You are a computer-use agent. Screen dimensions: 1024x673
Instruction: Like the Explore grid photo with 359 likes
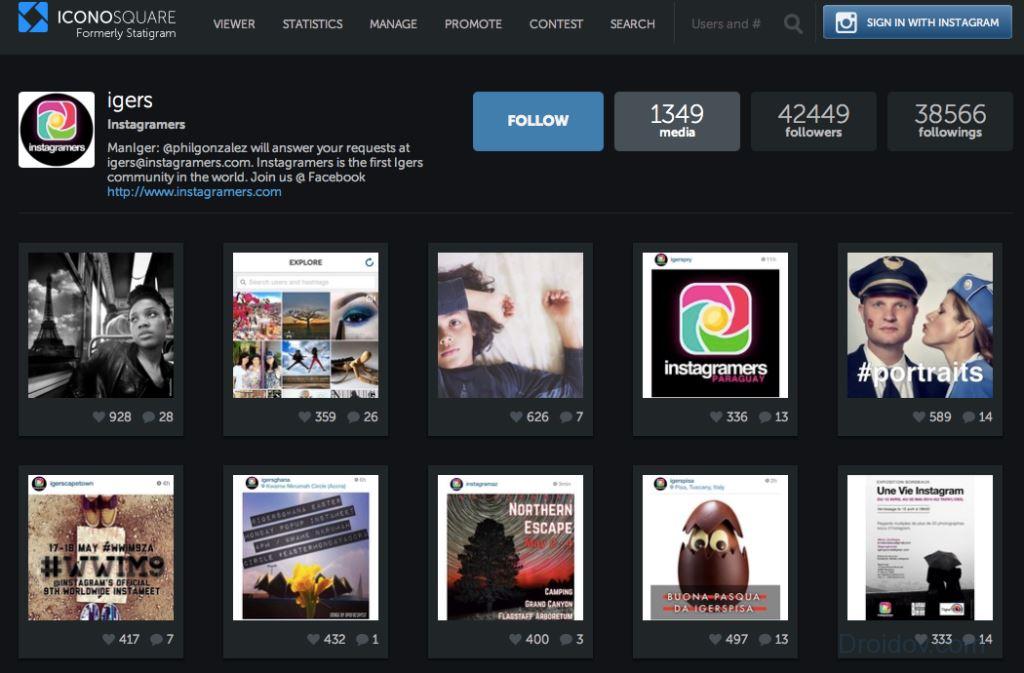(x=304, y=416)
